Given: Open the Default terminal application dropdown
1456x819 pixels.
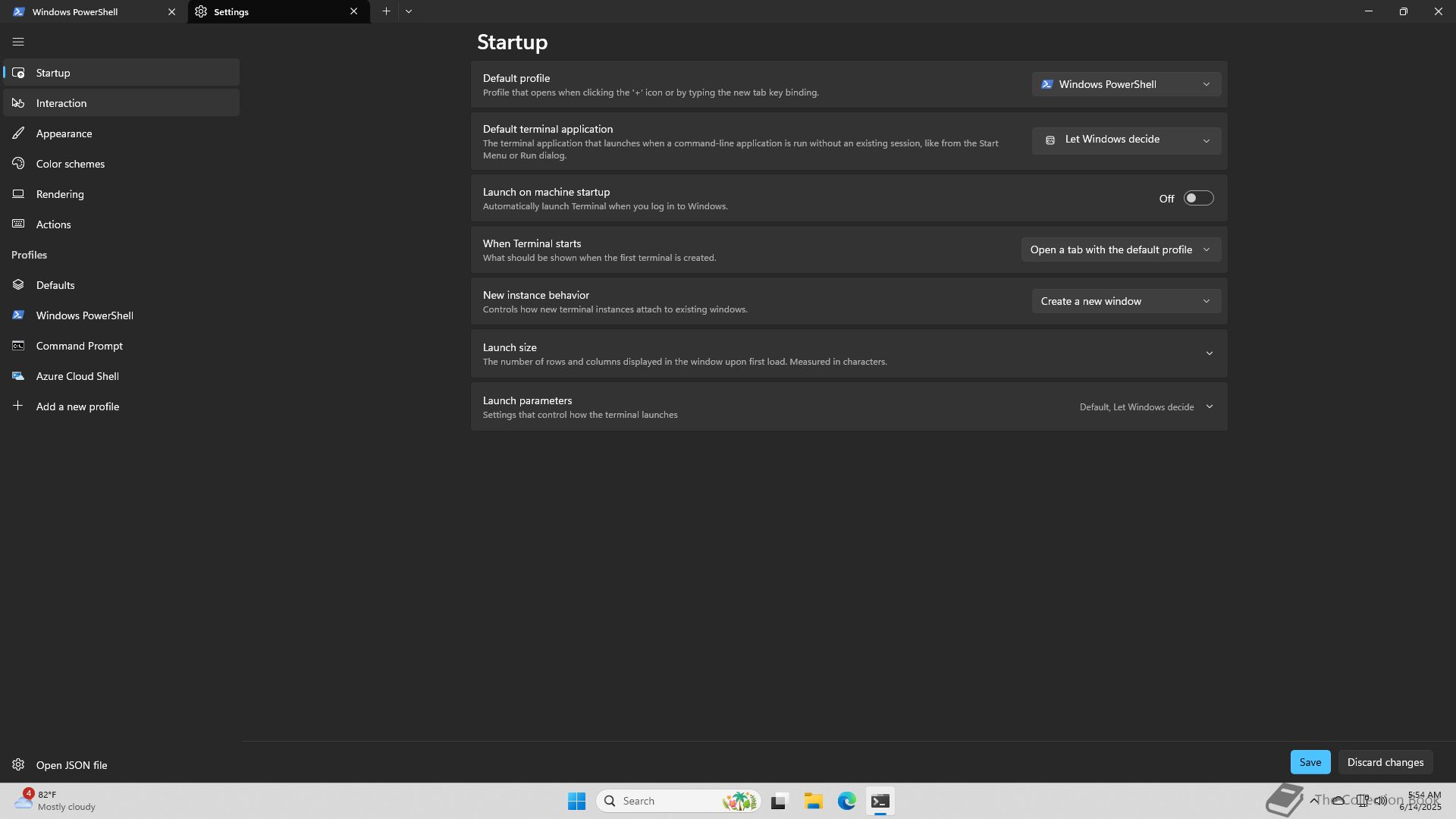Looking at the screenshot, I should pos(1125,140).
